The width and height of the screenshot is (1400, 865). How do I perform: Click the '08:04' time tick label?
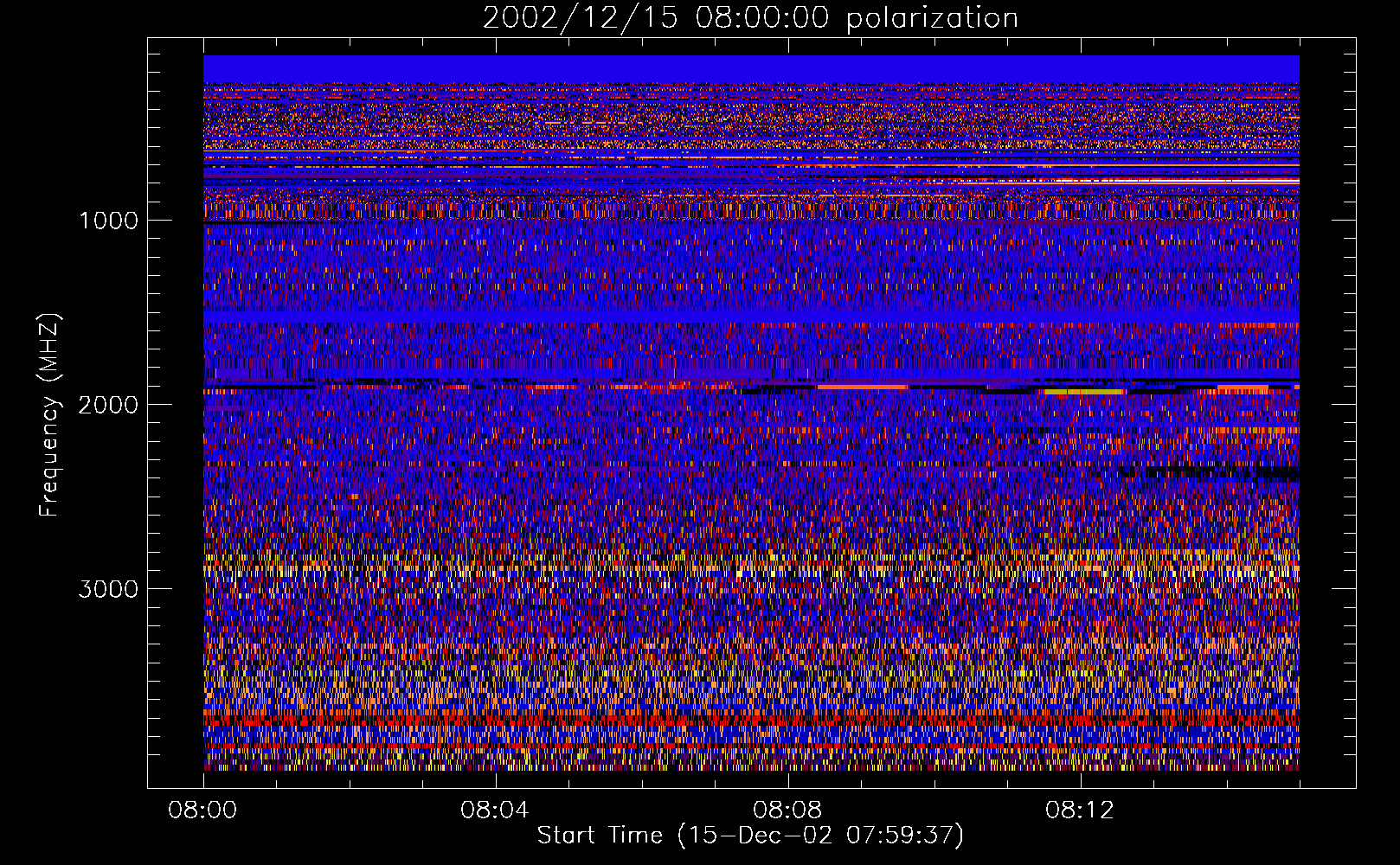coord(495,811)
